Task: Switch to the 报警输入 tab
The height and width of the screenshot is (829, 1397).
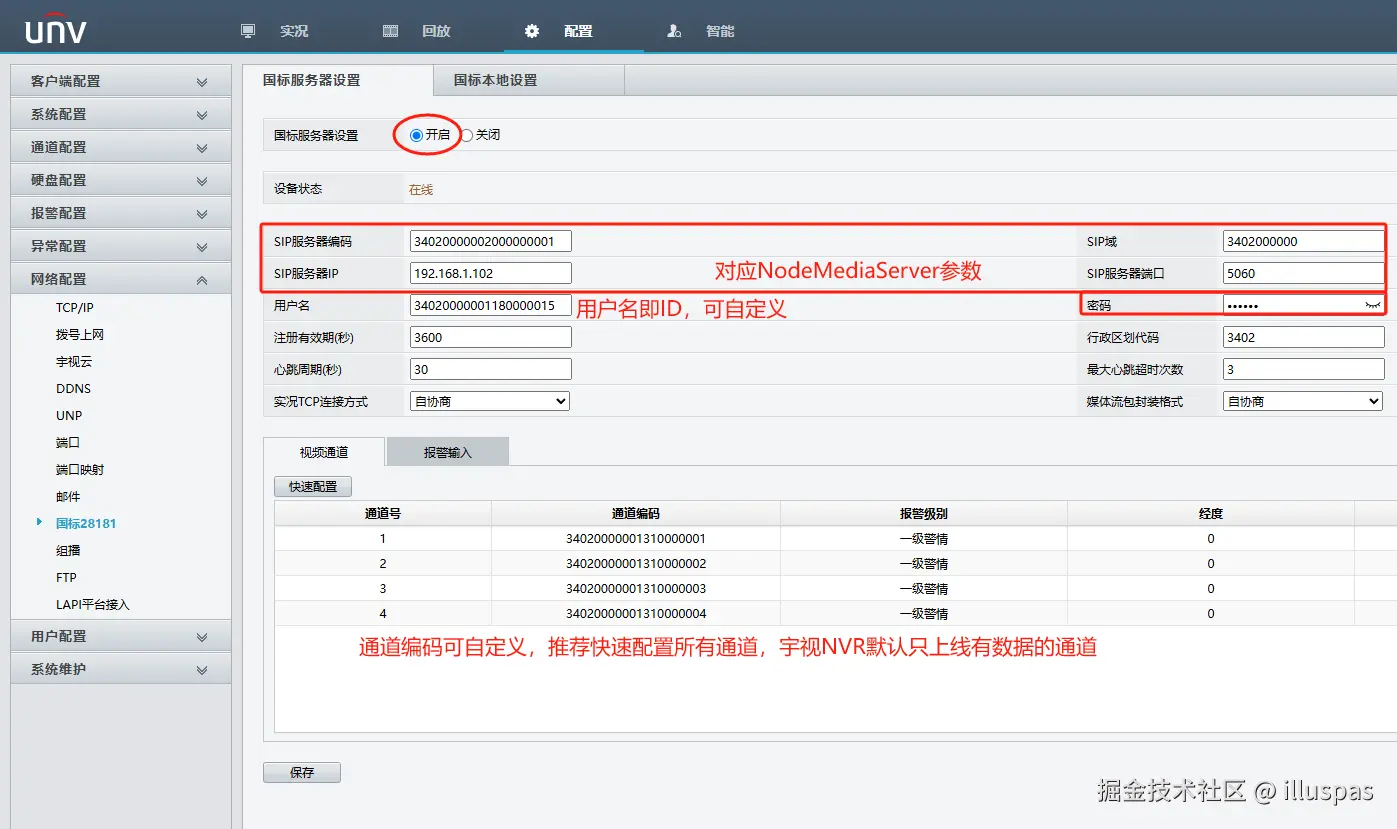Action: tap(448, 452)
